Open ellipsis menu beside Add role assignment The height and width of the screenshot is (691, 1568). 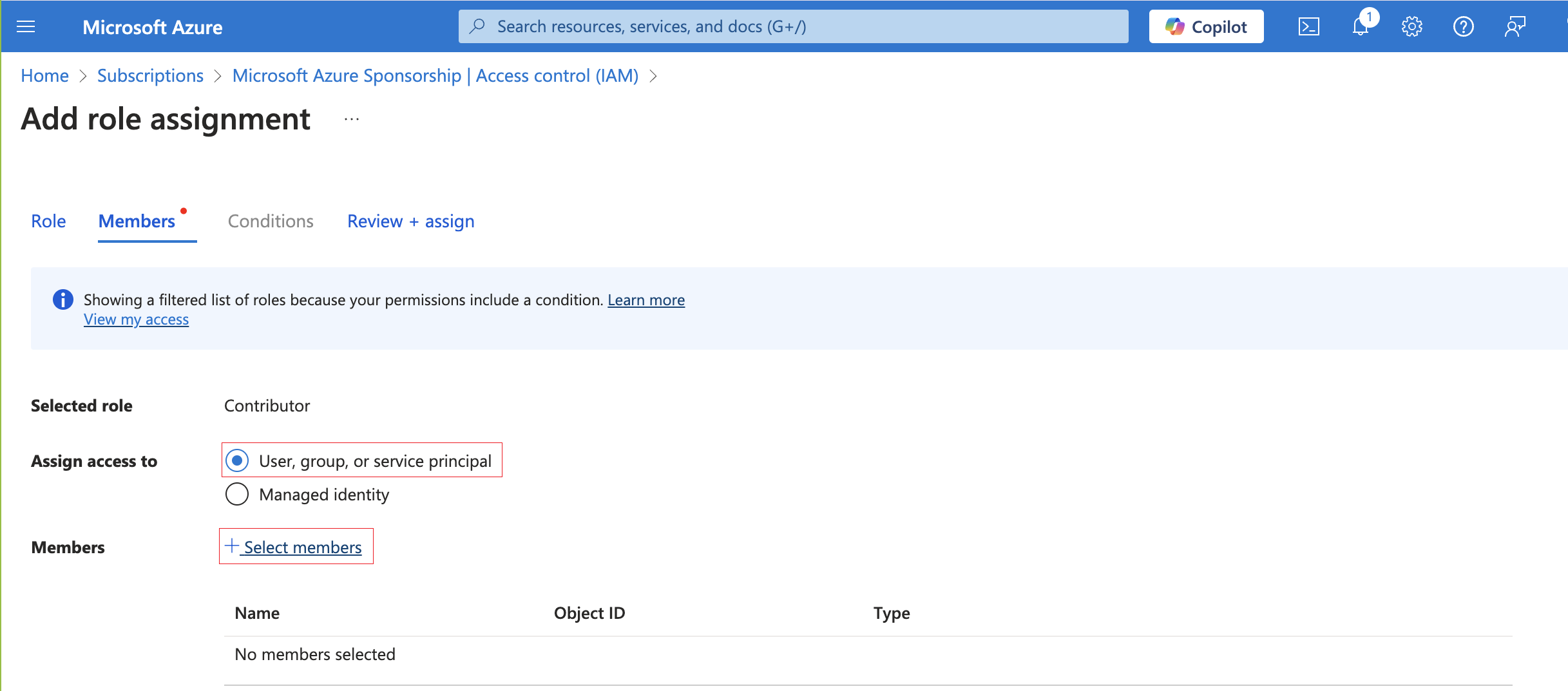351,119
